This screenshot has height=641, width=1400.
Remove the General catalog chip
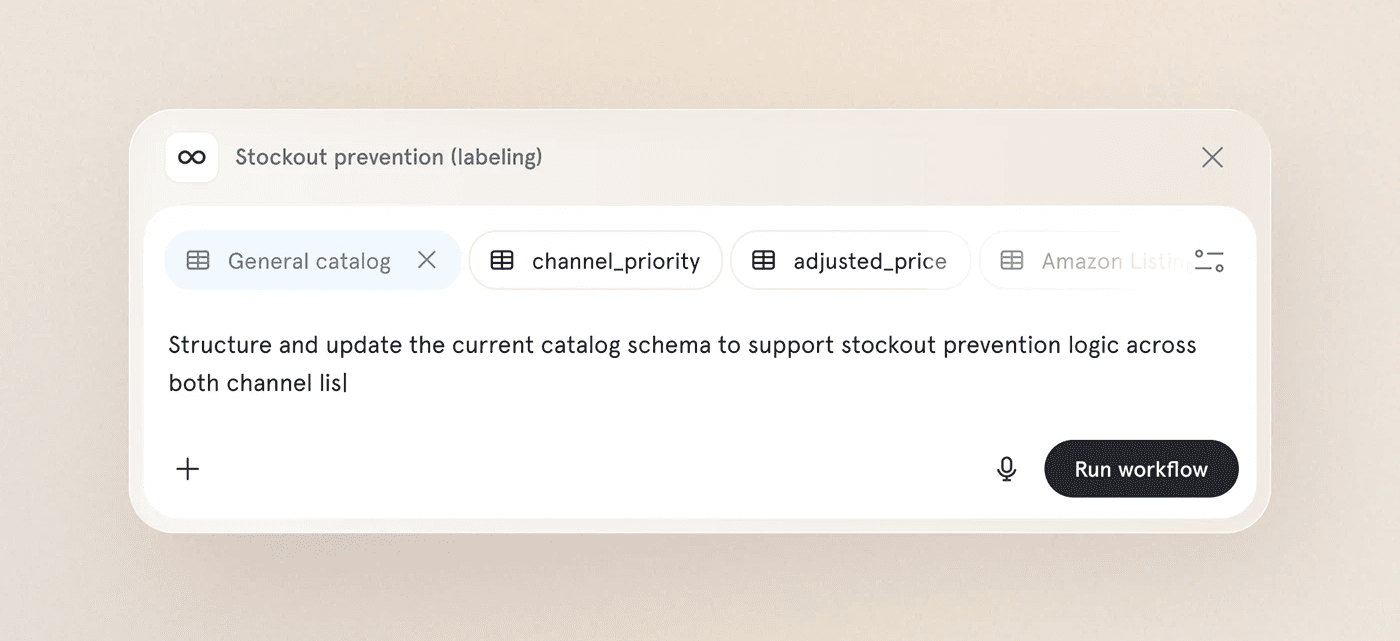427,260
